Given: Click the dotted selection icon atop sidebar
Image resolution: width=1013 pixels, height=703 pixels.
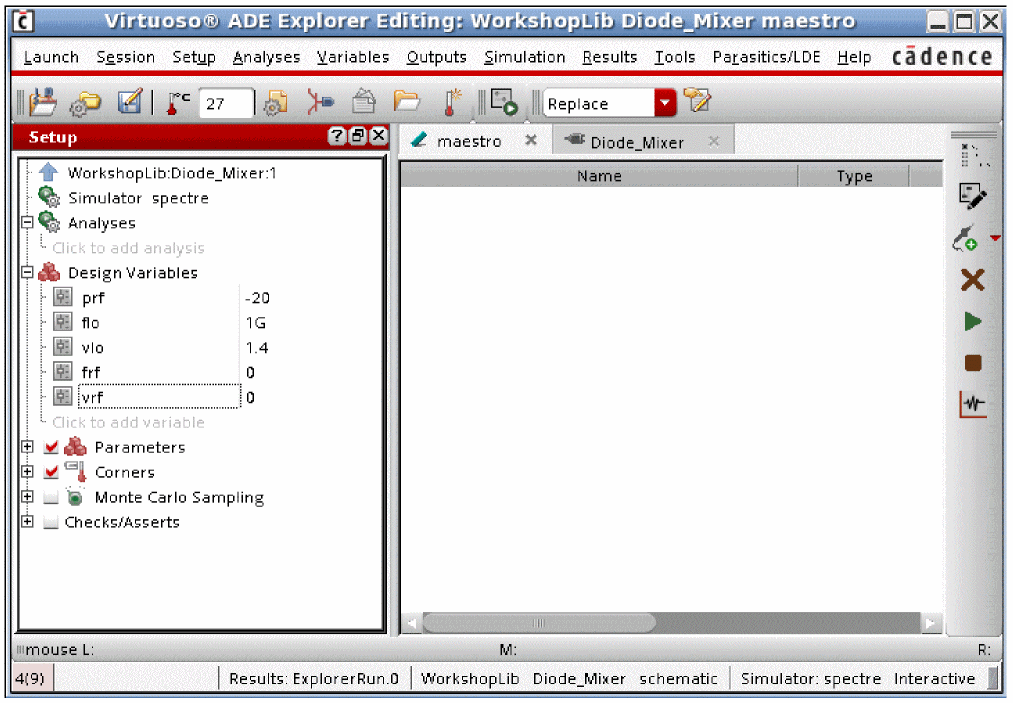Looking at the screenshot, I should coord(974,155).
